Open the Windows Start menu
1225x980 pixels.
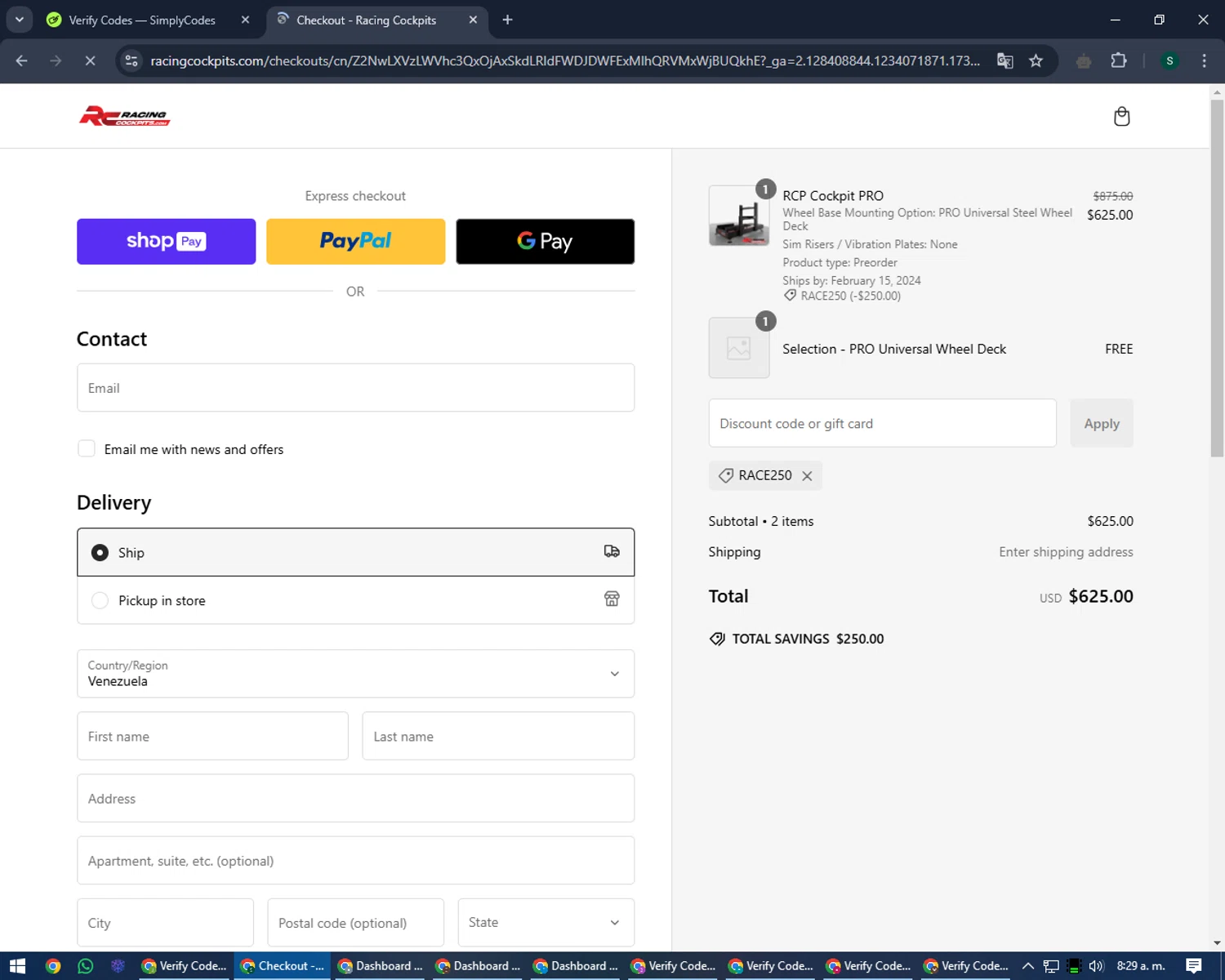[17, 966]
